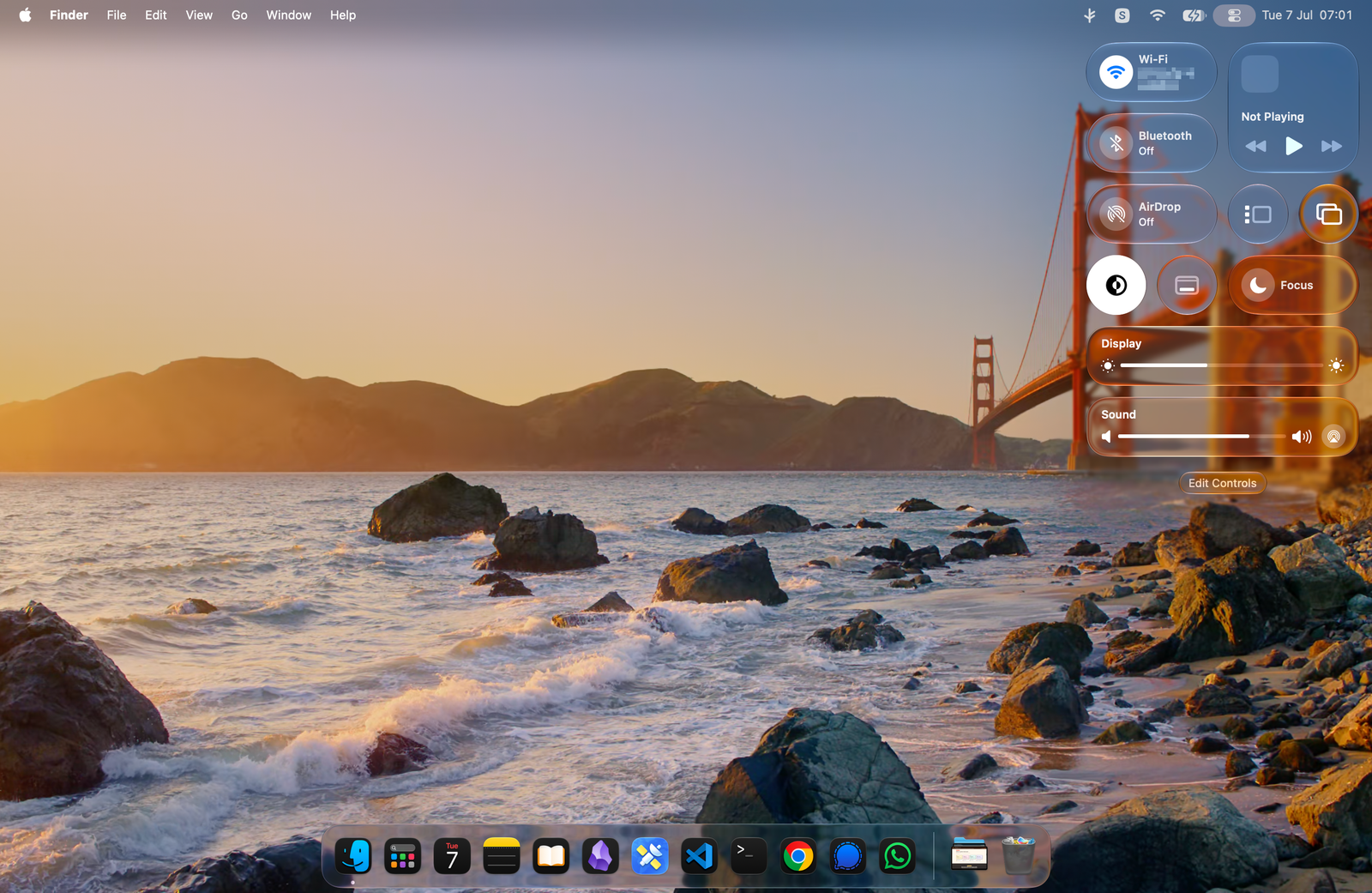1372x893 pixels.
Task: Toggle Stage Manager in Control Center
Action: pyautogui.click(x=1258, y=214)
